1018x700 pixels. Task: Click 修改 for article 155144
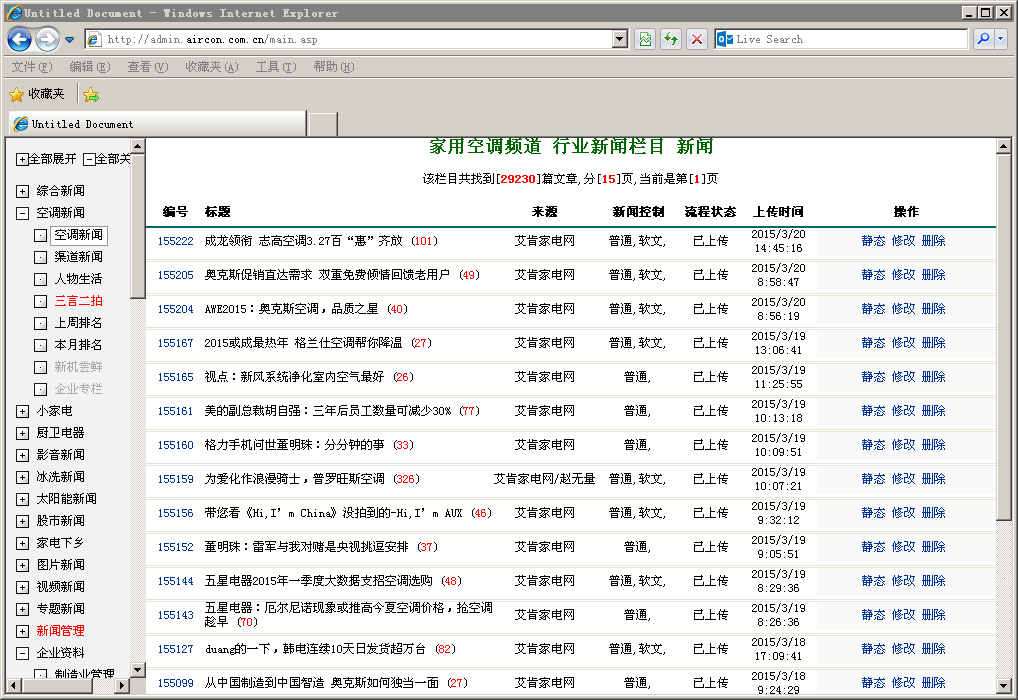(x=903, y=581)
